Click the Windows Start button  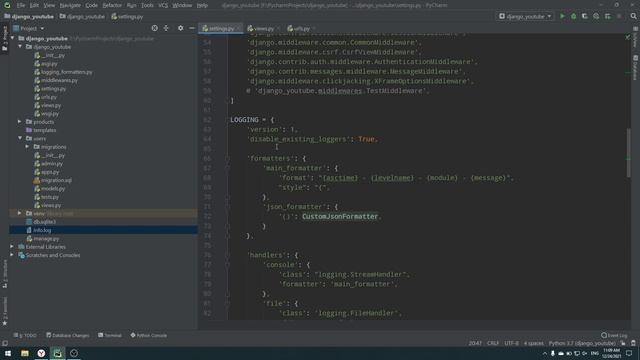(x=8, y=353)
